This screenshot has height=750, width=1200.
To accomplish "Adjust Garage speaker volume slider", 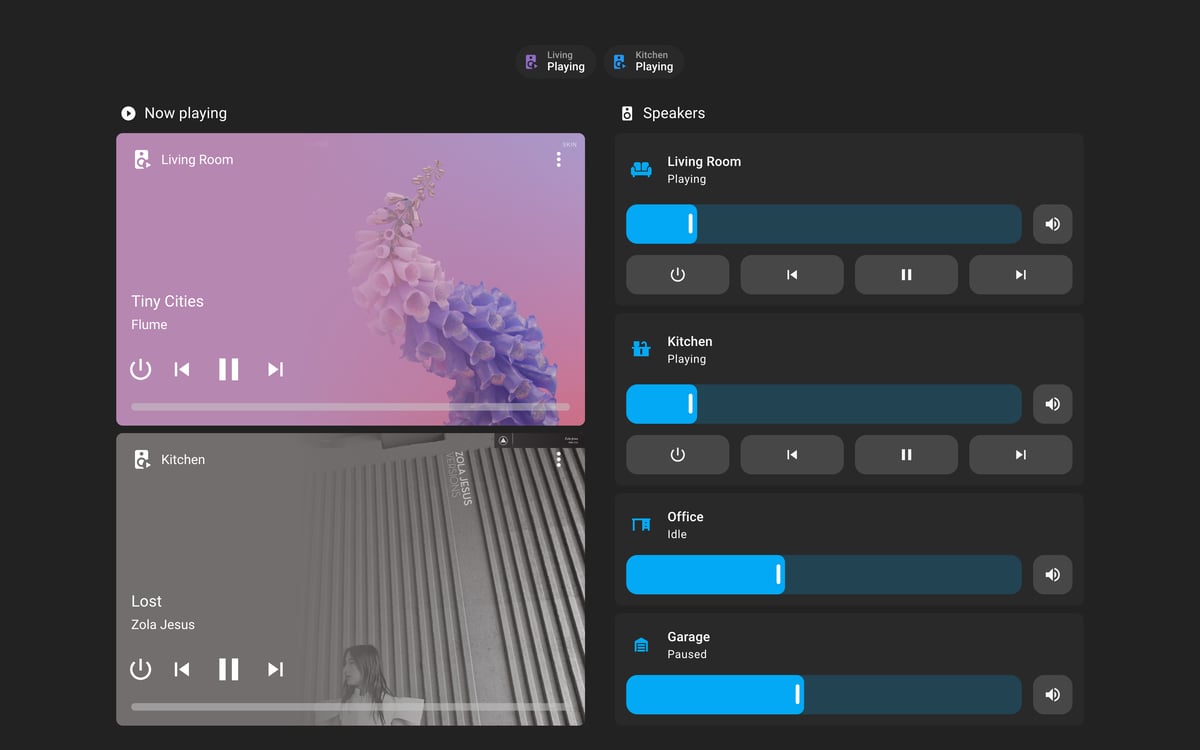I will (x=824, y=695).
